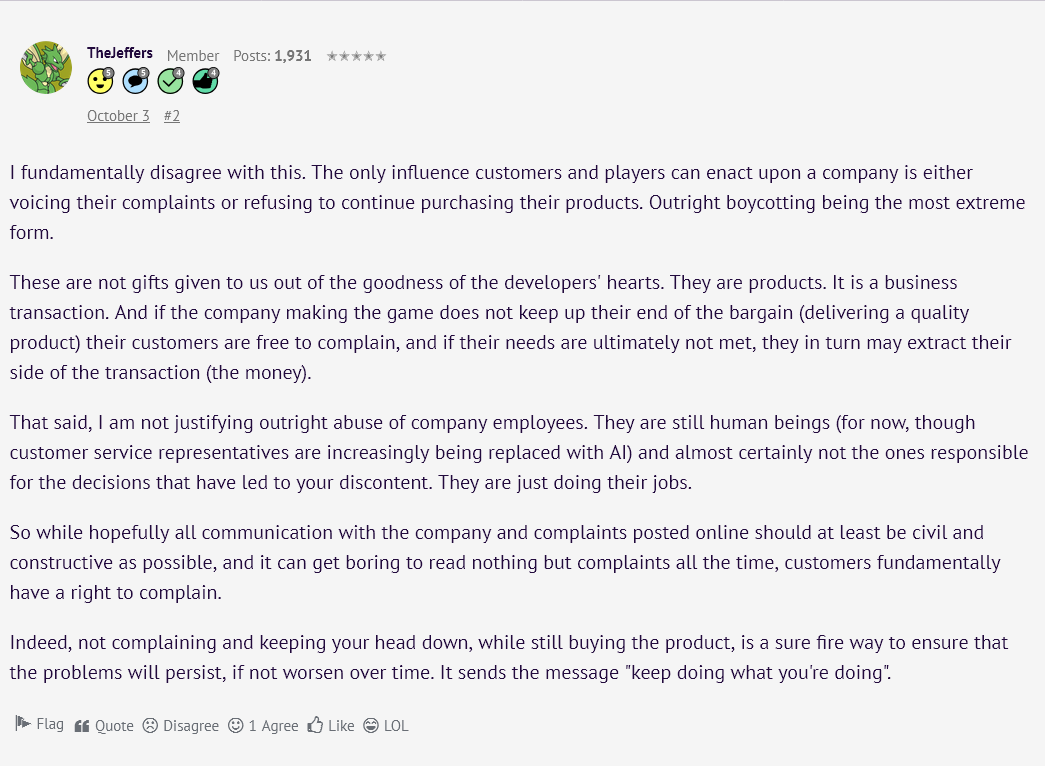The image size is (1045, 766).
Task: Click the green checkmark badge
Action: tap(170, 81)
